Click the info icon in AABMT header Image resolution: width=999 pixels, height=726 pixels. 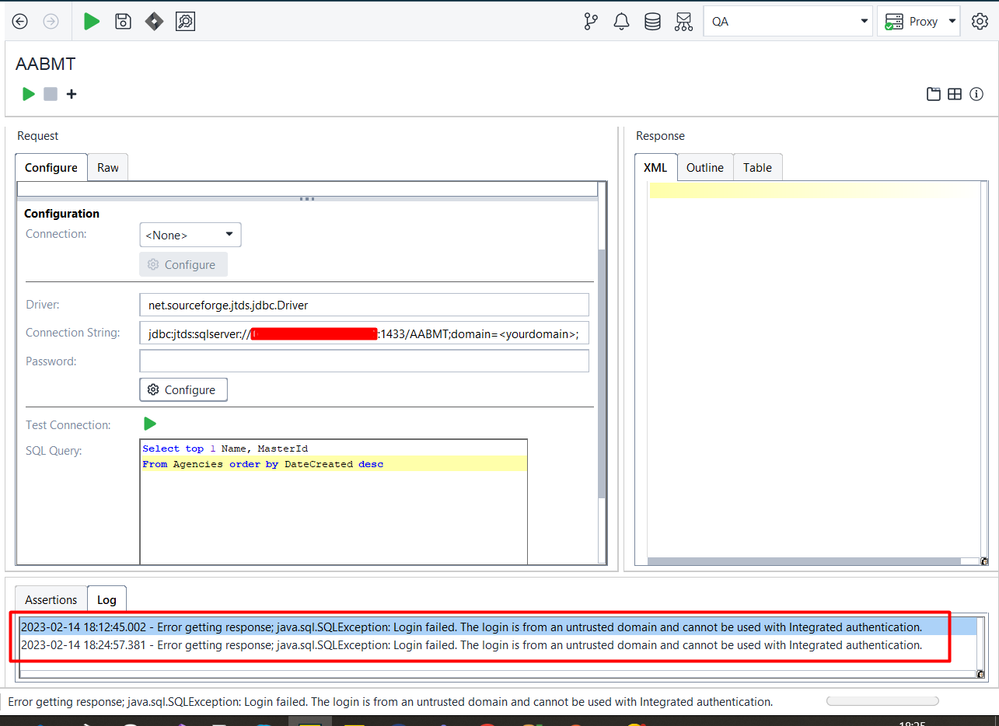click(976, 94)
